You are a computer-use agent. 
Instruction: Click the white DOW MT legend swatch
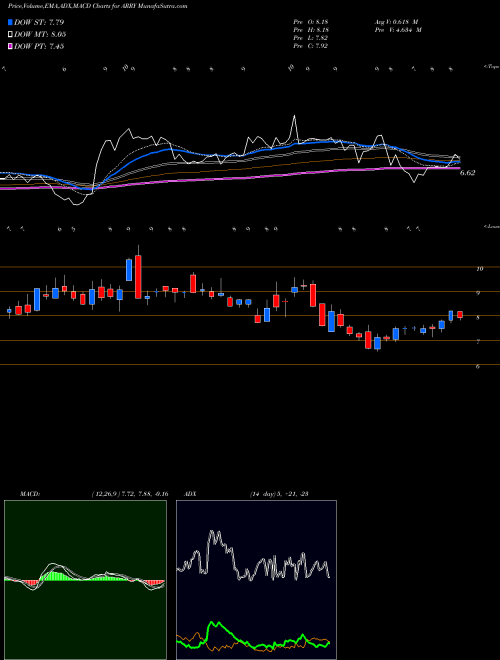point(11,35)
